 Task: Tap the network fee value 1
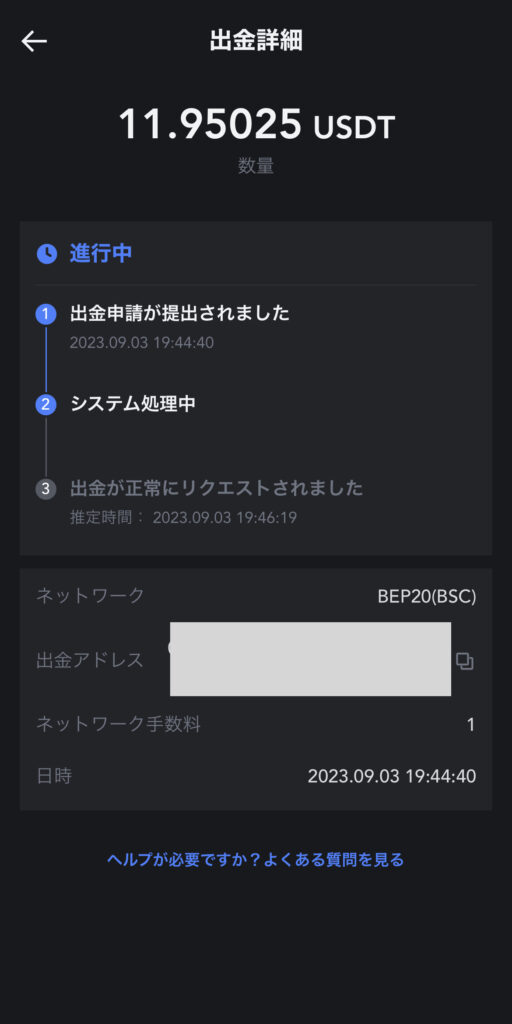pyautogui.click(x=471, y=725)
